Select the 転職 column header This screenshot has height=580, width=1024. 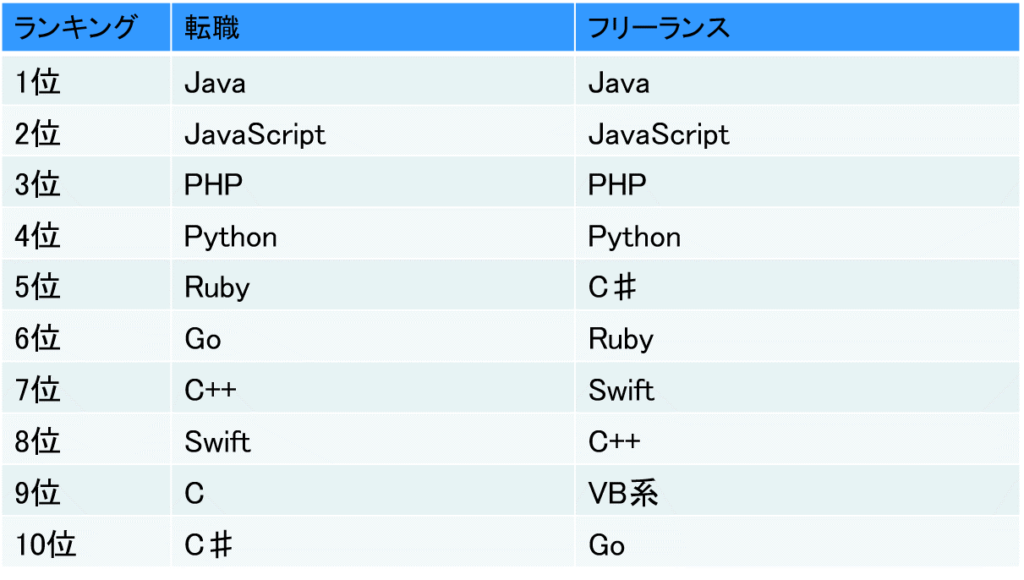coord(212,28)
